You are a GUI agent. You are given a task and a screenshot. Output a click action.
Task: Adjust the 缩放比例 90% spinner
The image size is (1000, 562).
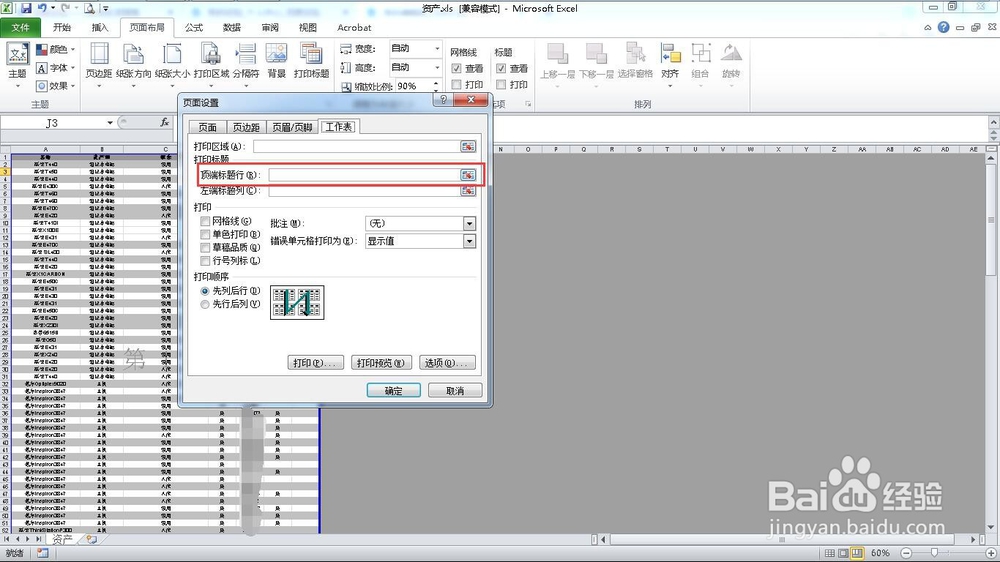coord(436,85)
